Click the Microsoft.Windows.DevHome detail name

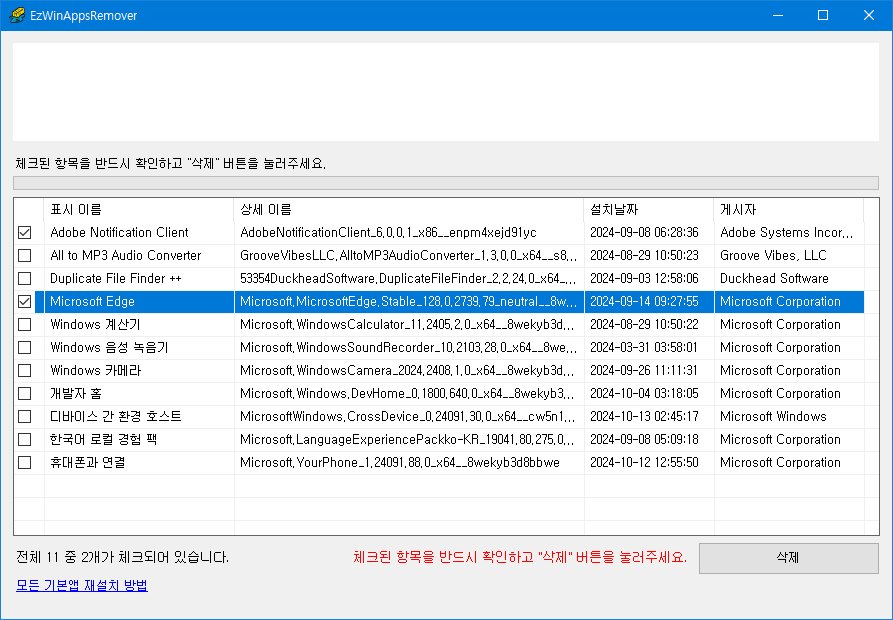click(x=408, y=393)
